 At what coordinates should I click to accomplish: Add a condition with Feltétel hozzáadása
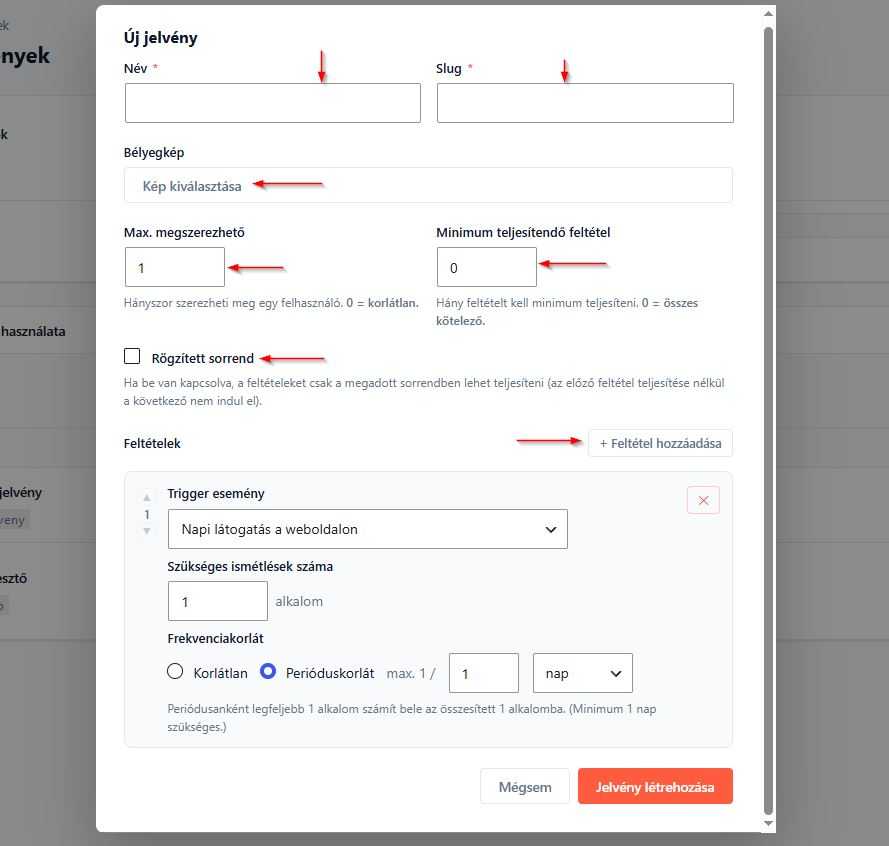661,443
